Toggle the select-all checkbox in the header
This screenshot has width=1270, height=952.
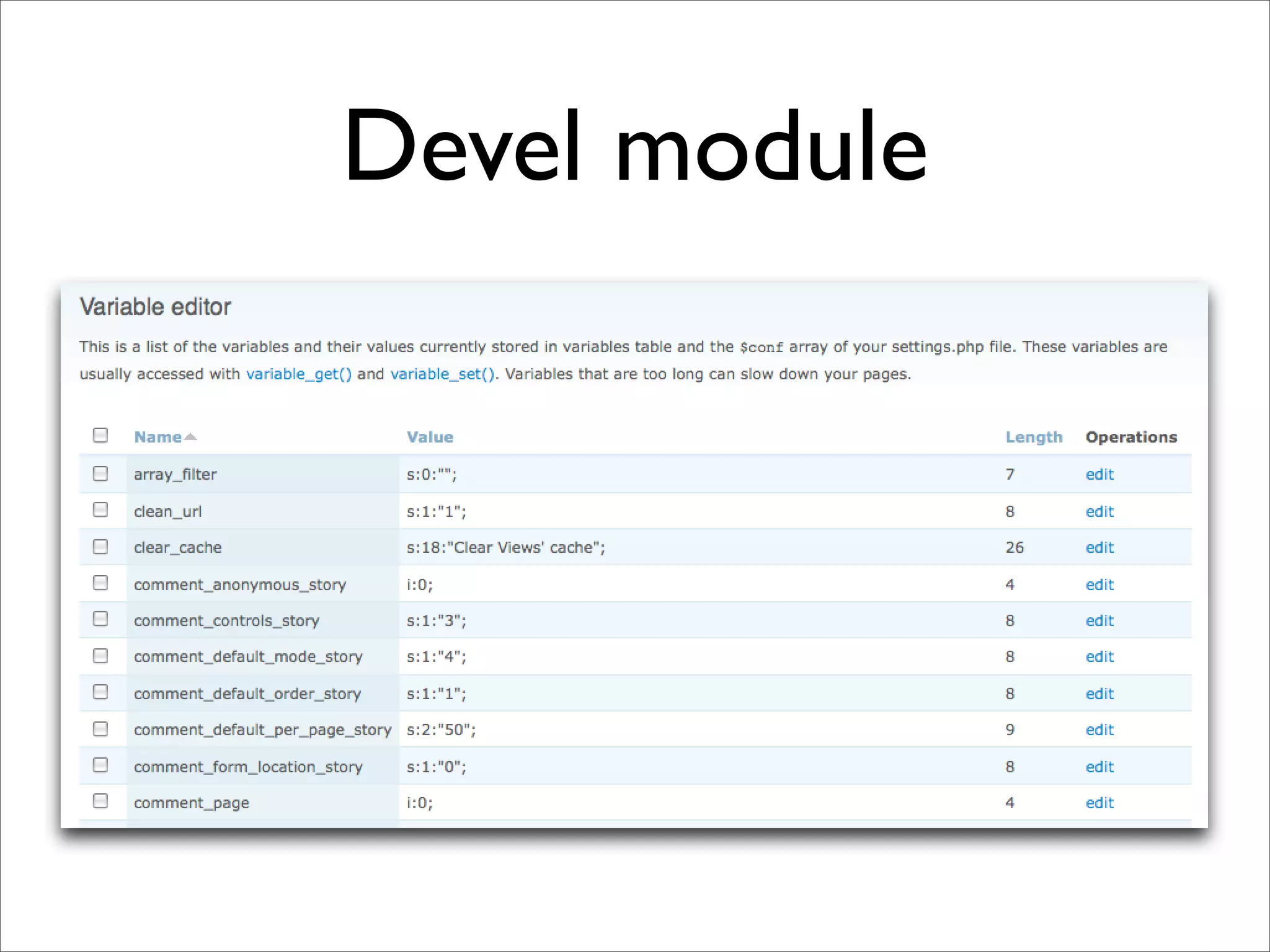[x=100, y=435]
